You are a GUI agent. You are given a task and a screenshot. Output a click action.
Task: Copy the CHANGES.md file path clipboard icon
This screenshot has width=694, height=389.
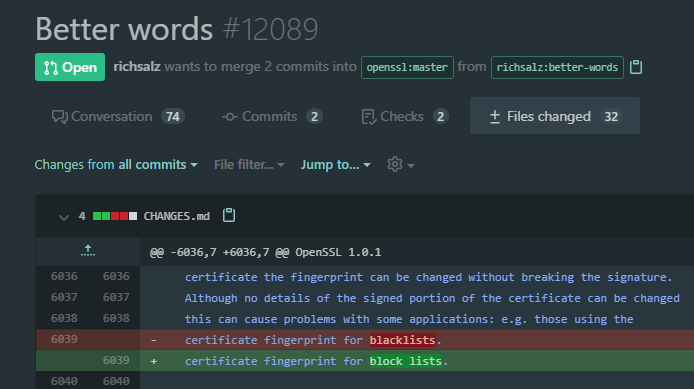point(229,215)
